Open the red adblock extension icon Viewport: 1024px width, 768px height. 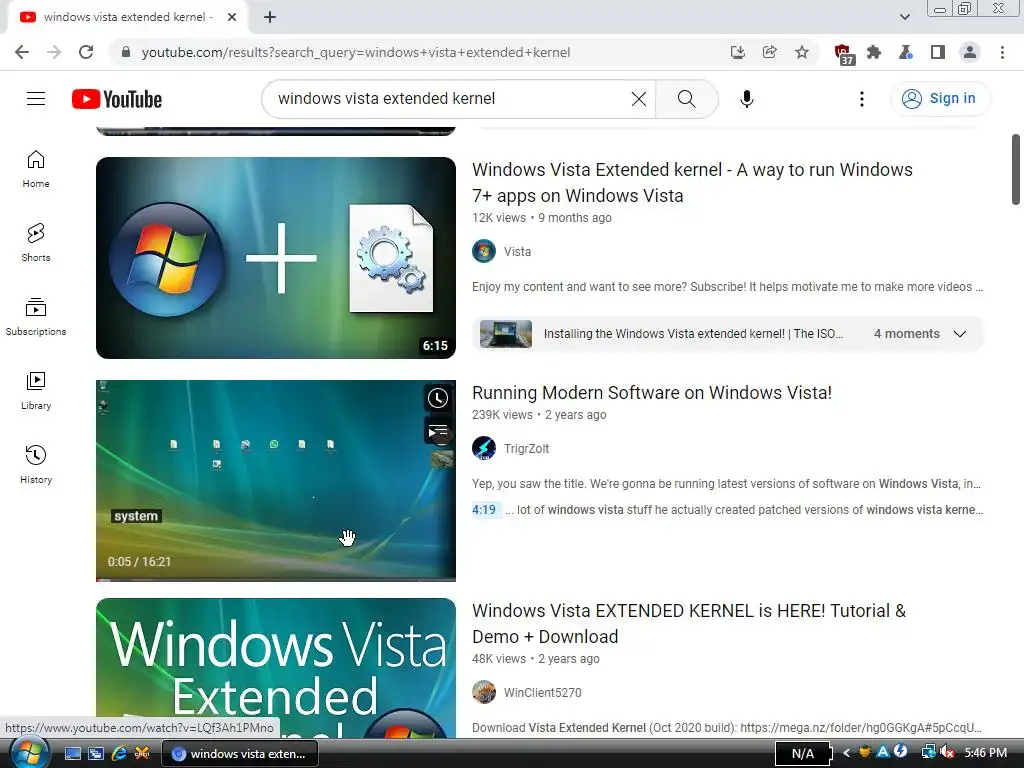tap(843, 54)
